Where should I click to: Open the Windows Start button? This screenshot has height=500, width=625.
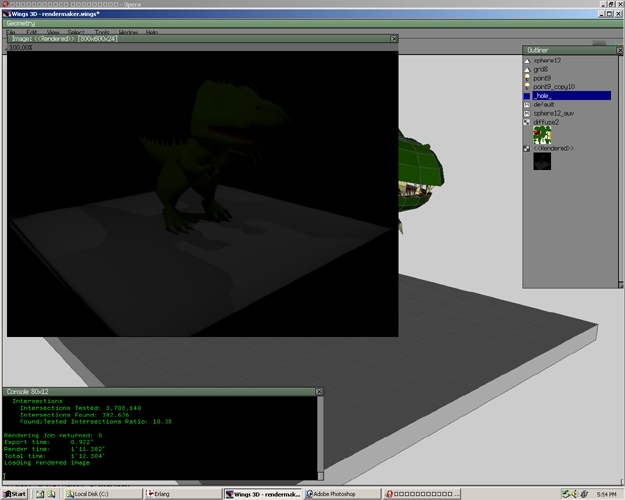pyautogui.click(x=15, y=494)
